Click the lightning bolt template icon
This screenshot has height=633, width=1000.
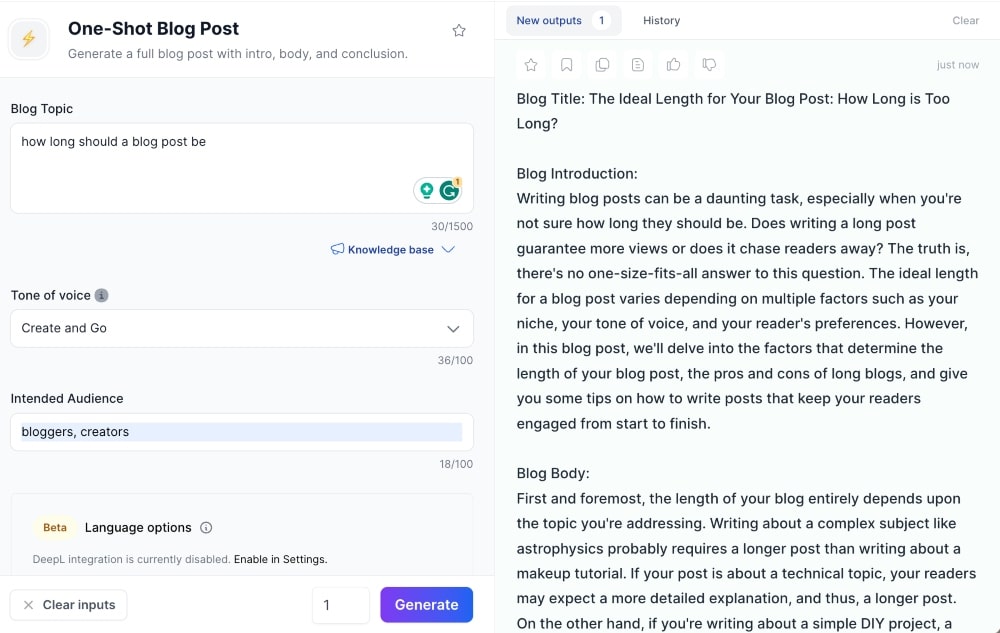(28, 38)
